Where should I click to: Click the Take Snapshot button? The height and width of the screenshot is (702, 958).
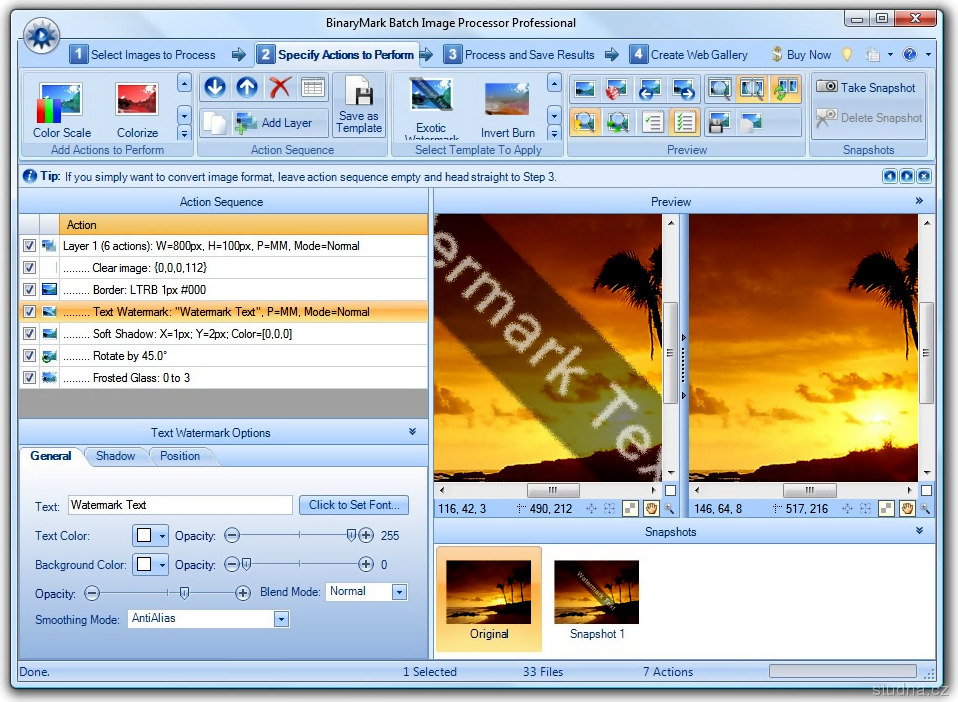[866, 88]
